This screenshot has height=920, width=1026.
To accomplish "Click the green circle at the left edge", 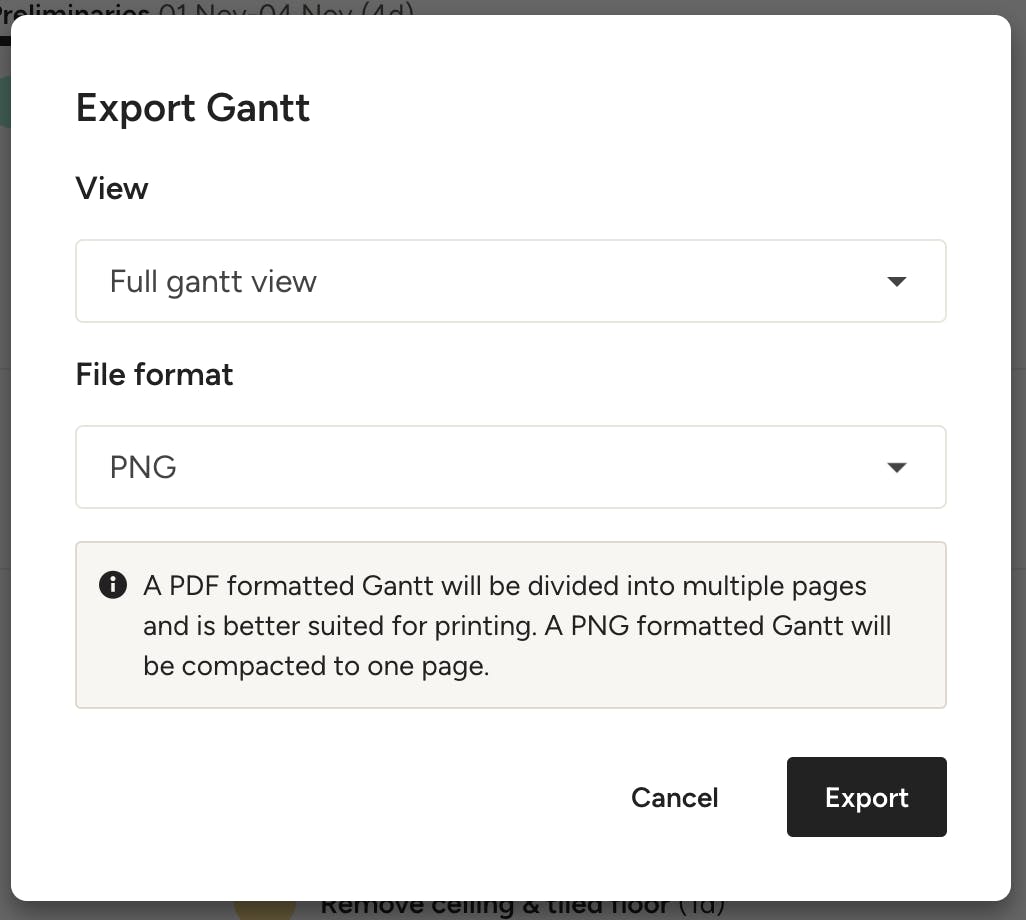I will [5, 100].
